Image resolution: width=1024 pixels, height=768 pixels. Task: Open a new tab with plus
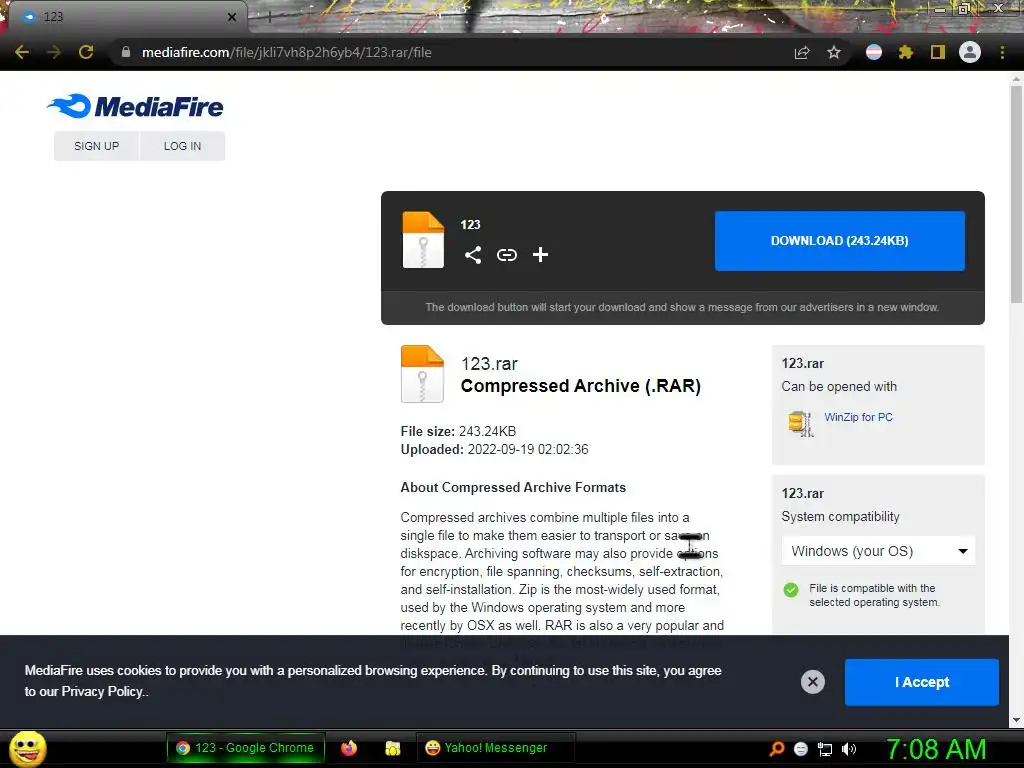pyautogui.click(x=269, y=18)
